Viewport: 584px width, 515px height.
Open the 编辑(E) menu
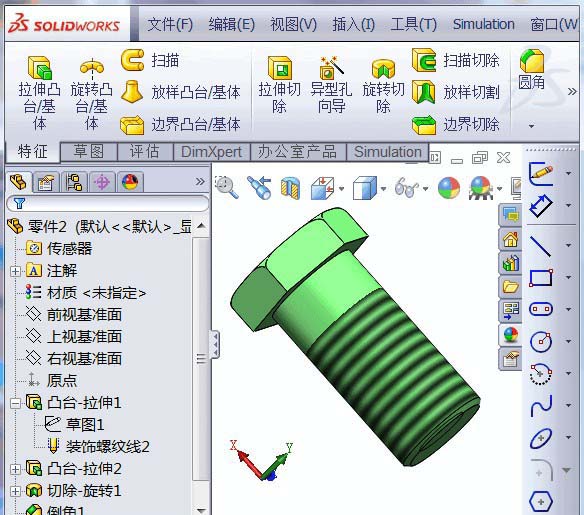232,25
